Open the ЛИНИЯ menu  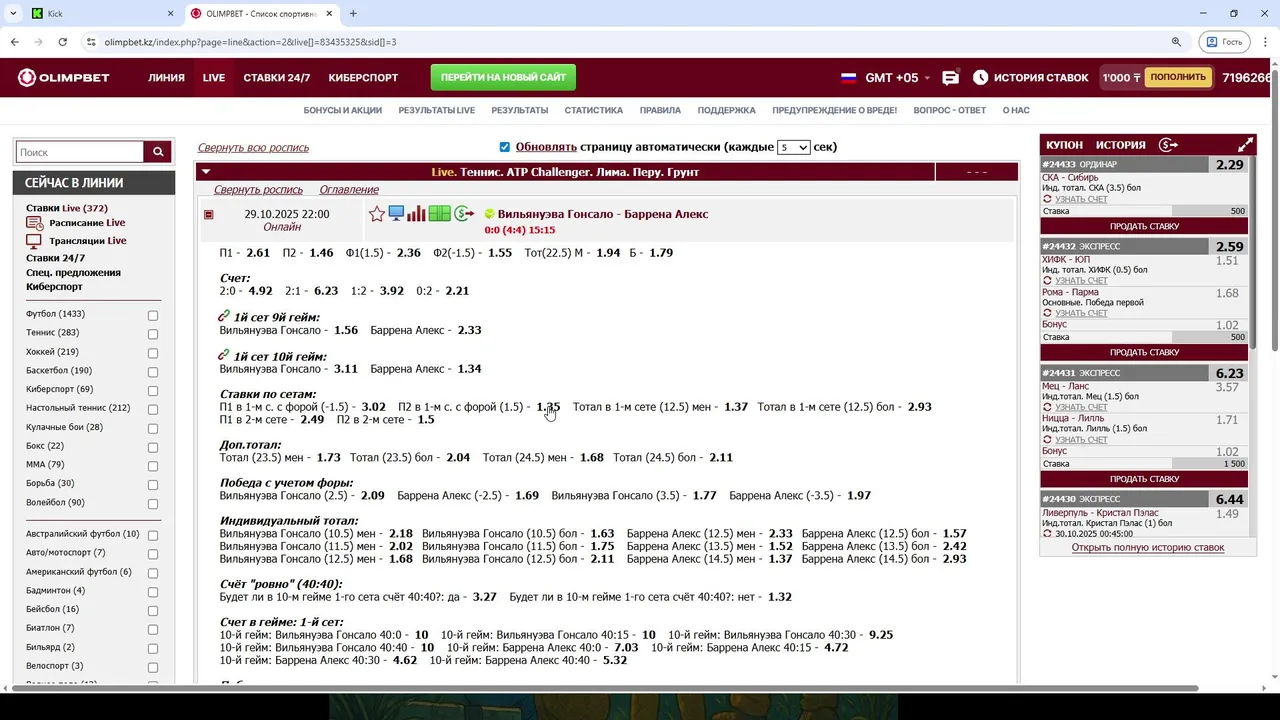tap(166, 77)
